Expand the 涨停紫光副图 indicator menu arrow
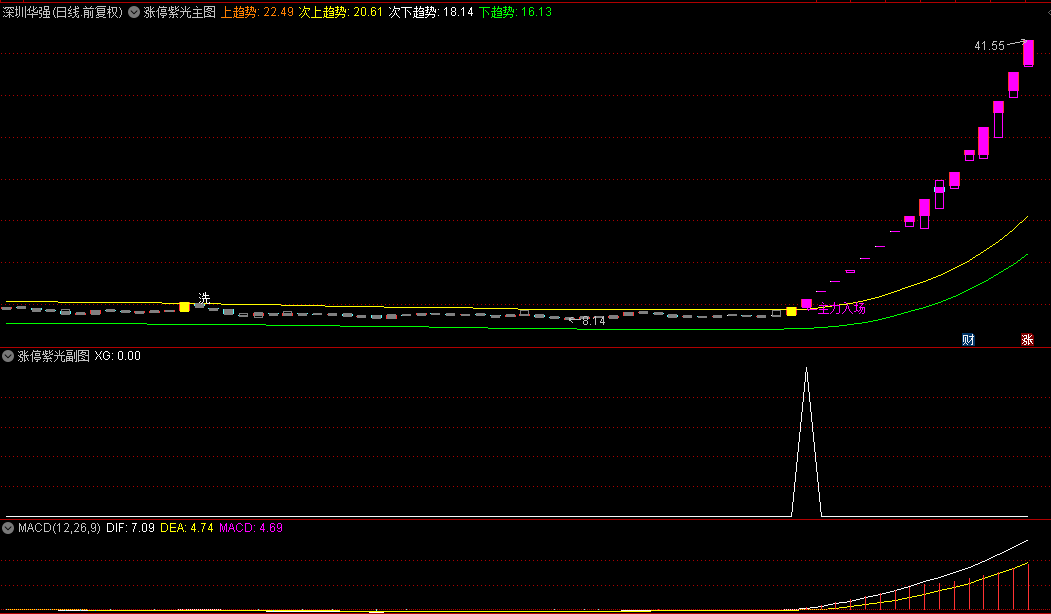The image size is (1051, 614). pyautogui.click(x=8, y=356)
